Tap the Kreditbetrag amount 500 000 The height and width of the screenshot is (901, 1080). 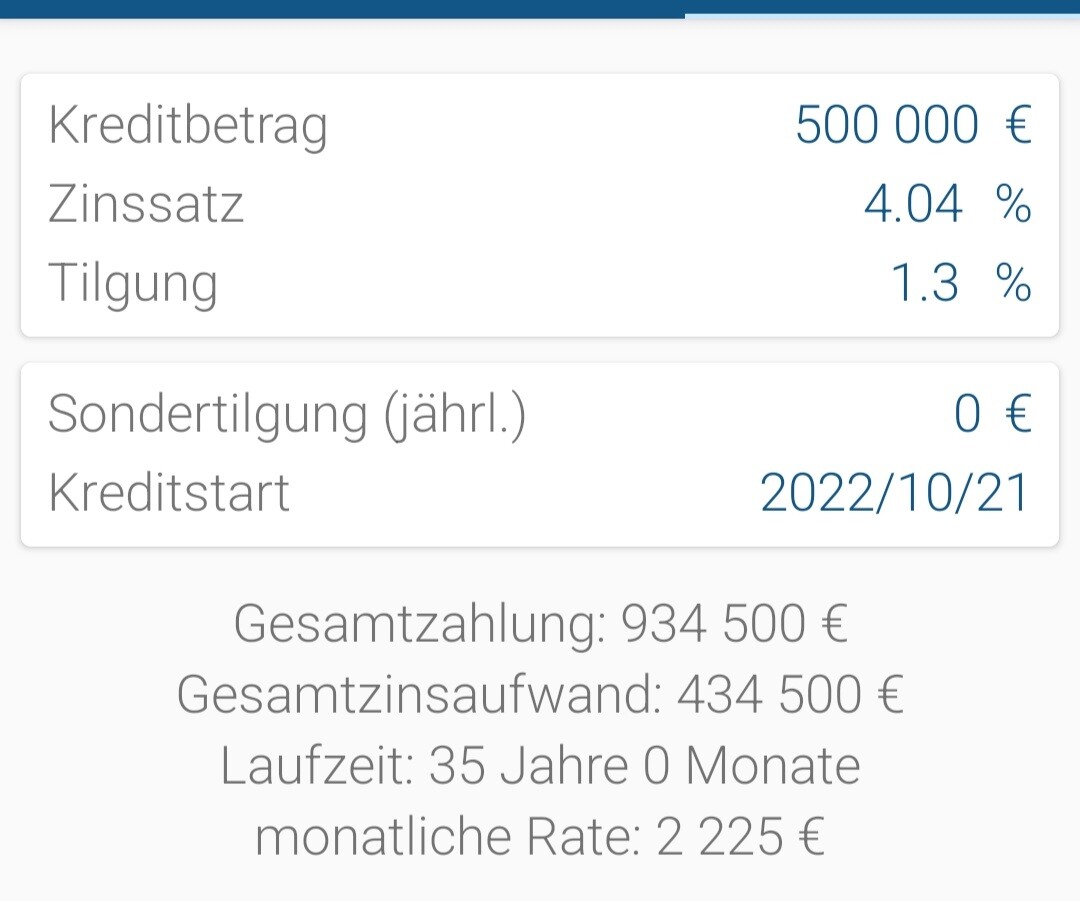886,126
